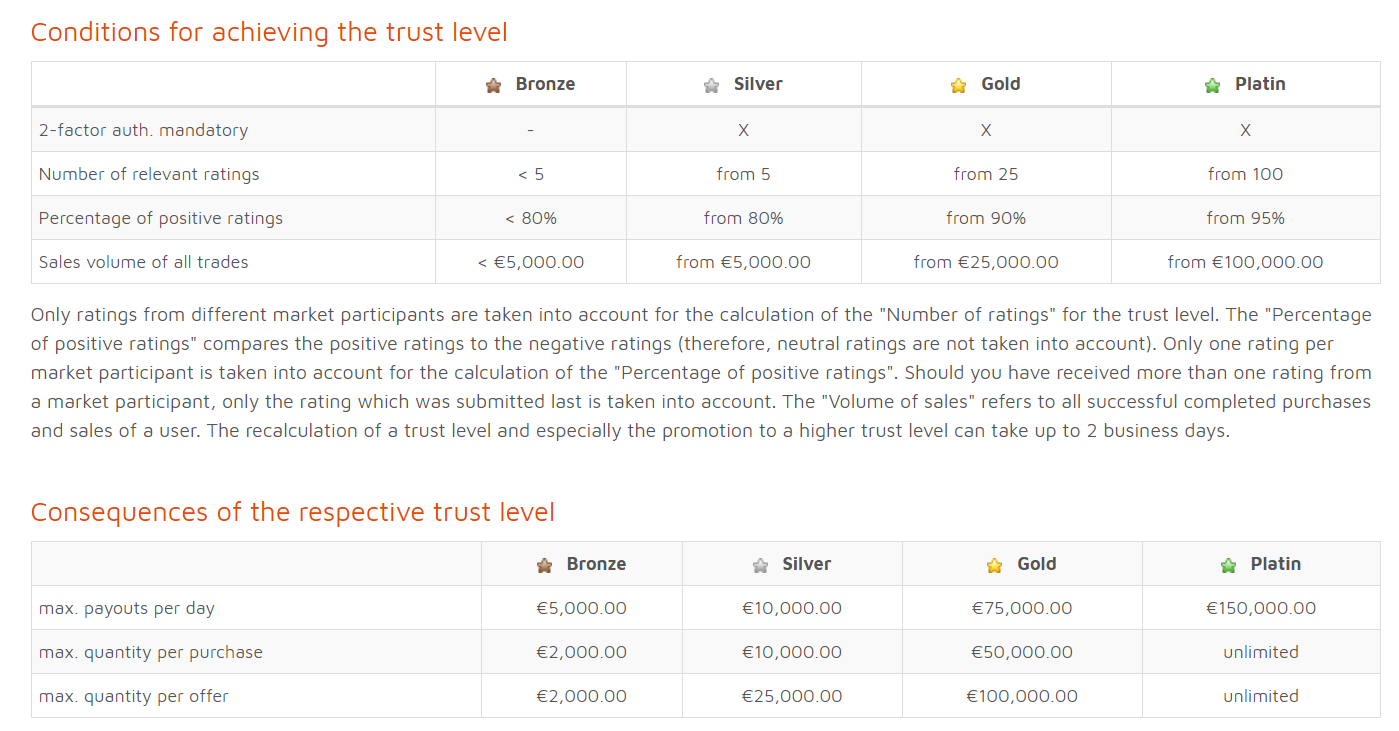
Task: Click the Gold '€75,000.00' payouts cell
Action: coord(1022,608)
